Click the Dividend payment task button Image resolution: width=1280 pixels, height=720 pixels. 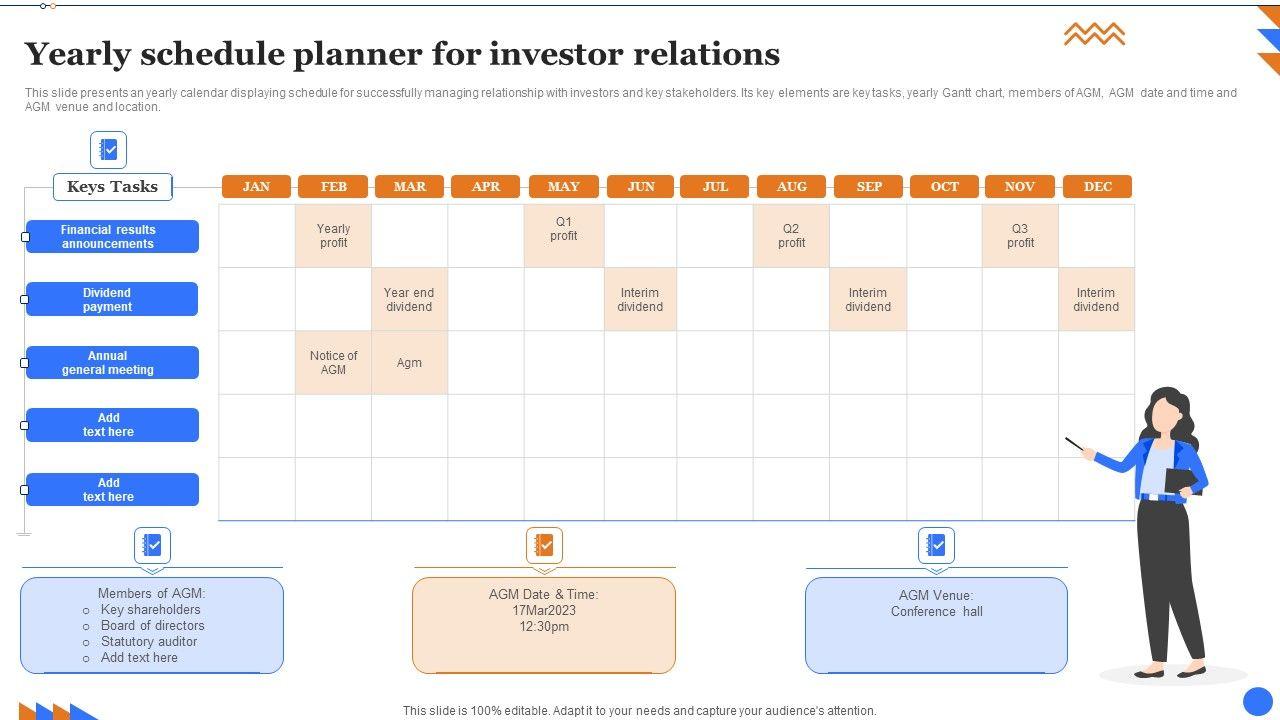[112, 300]
